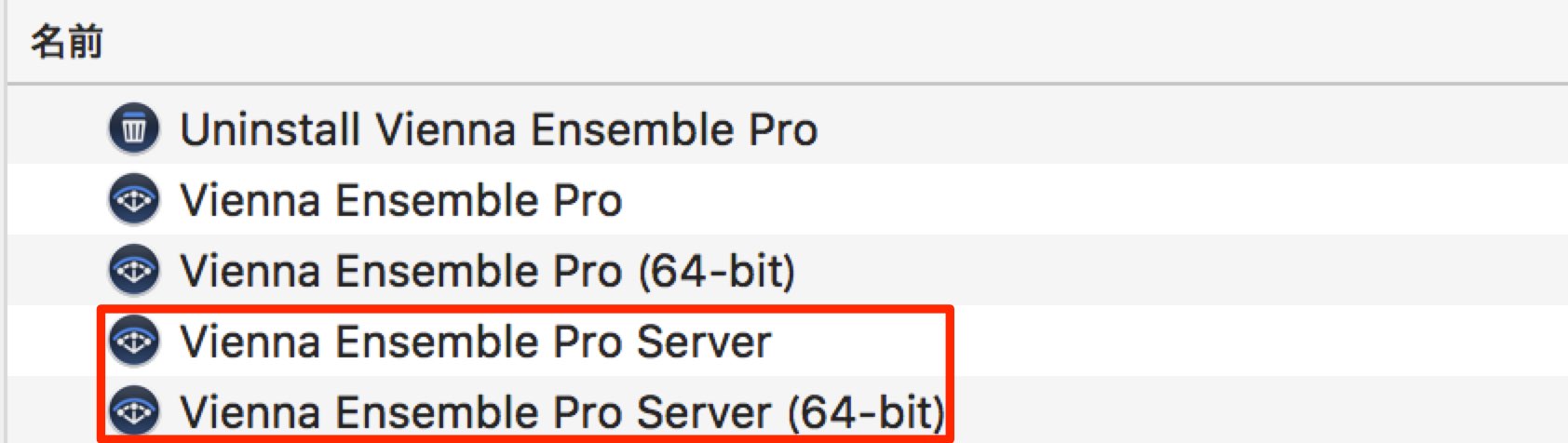Select the Vienna Ensemble Pro file name
This screenshot has height=443, width=1568.
(x=401, y=200)
